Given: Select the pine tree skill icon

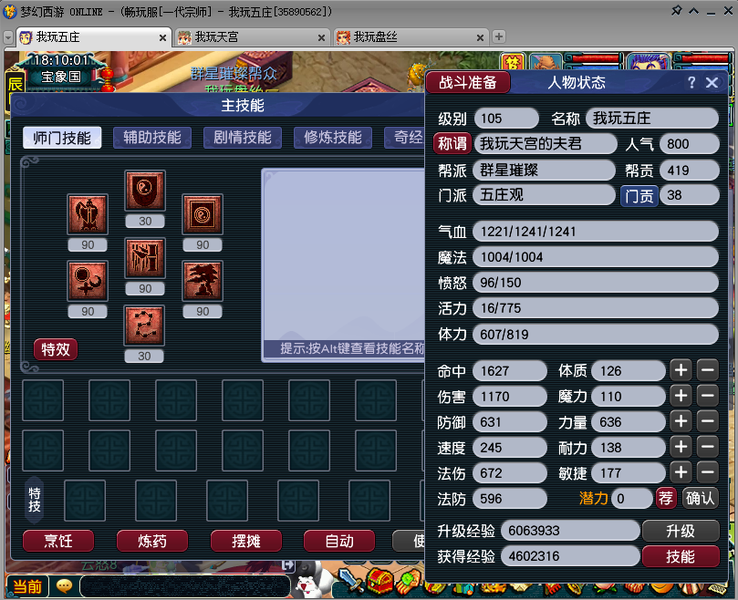Looking at the screenshot, I should [x=203, y=280].
